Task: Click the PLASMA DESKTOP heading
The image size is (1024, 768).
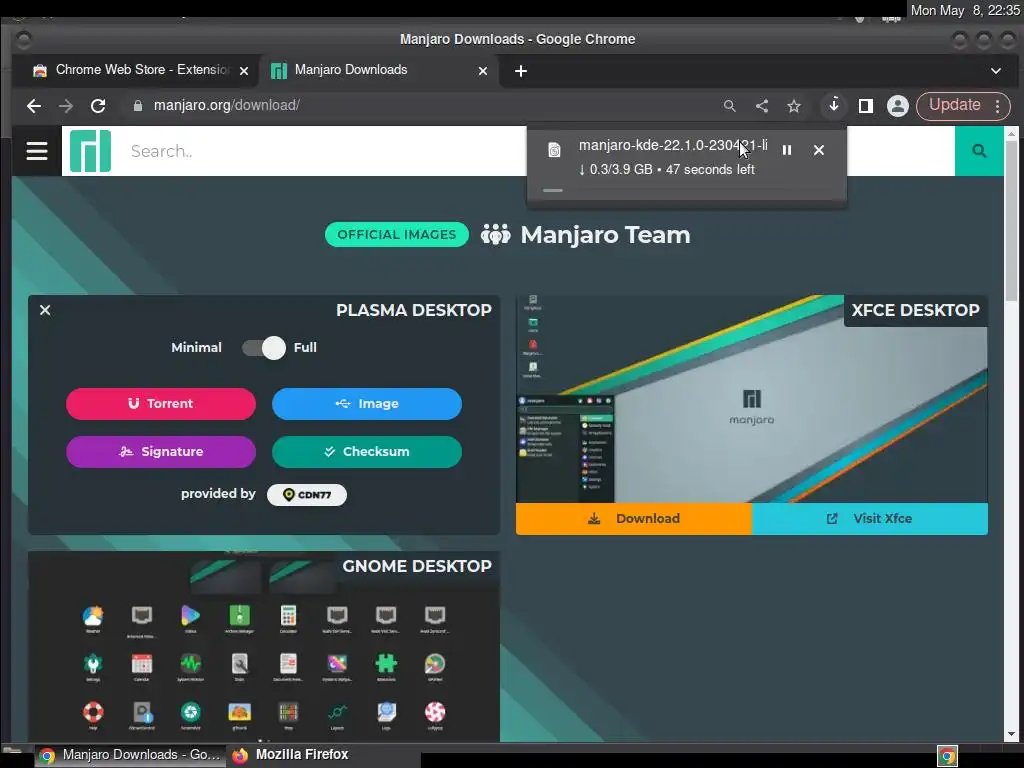Action: point(413,310)
